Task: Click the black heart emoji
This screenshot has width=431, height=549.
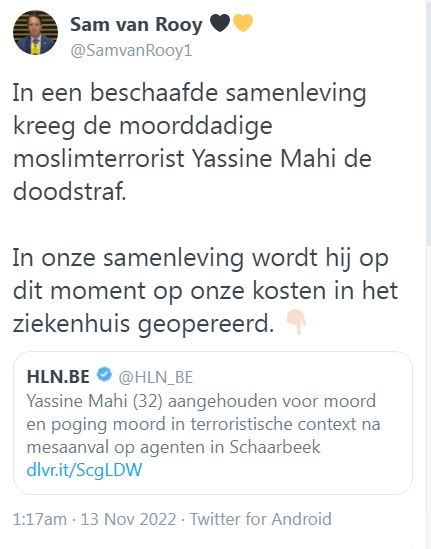Action: click(x=220, y=23)
